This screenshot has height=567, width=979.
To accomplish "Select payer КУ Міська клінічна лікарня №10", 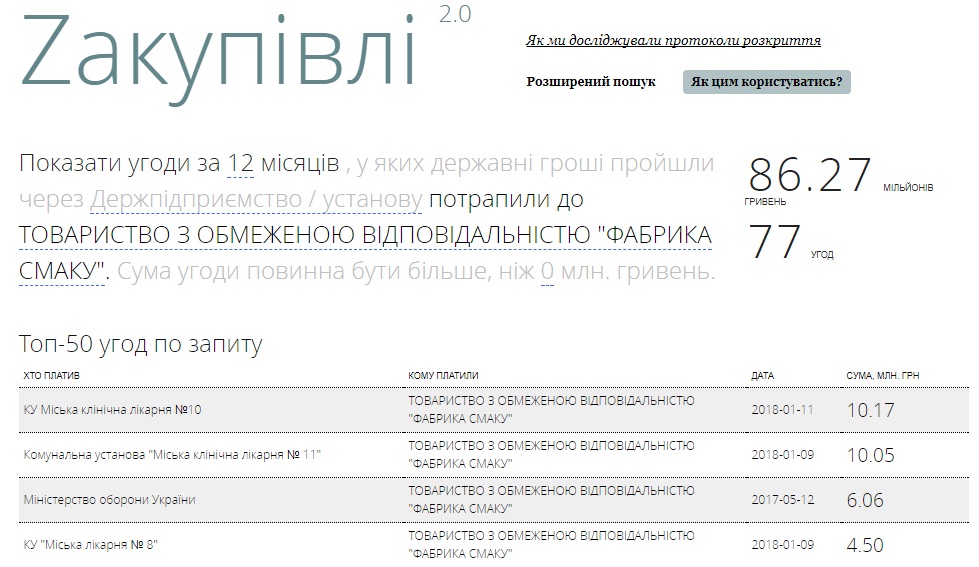I will point(113,410).
